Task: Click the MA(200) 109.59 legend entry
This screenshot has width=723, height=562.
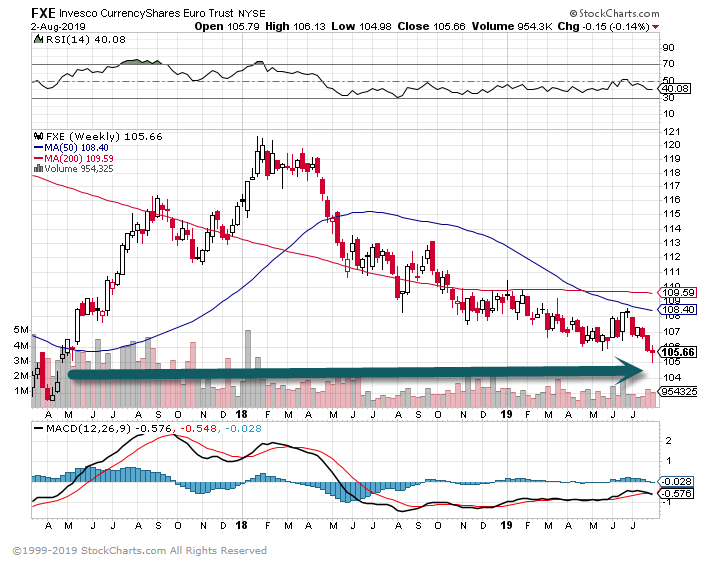Action: (79, 159)
